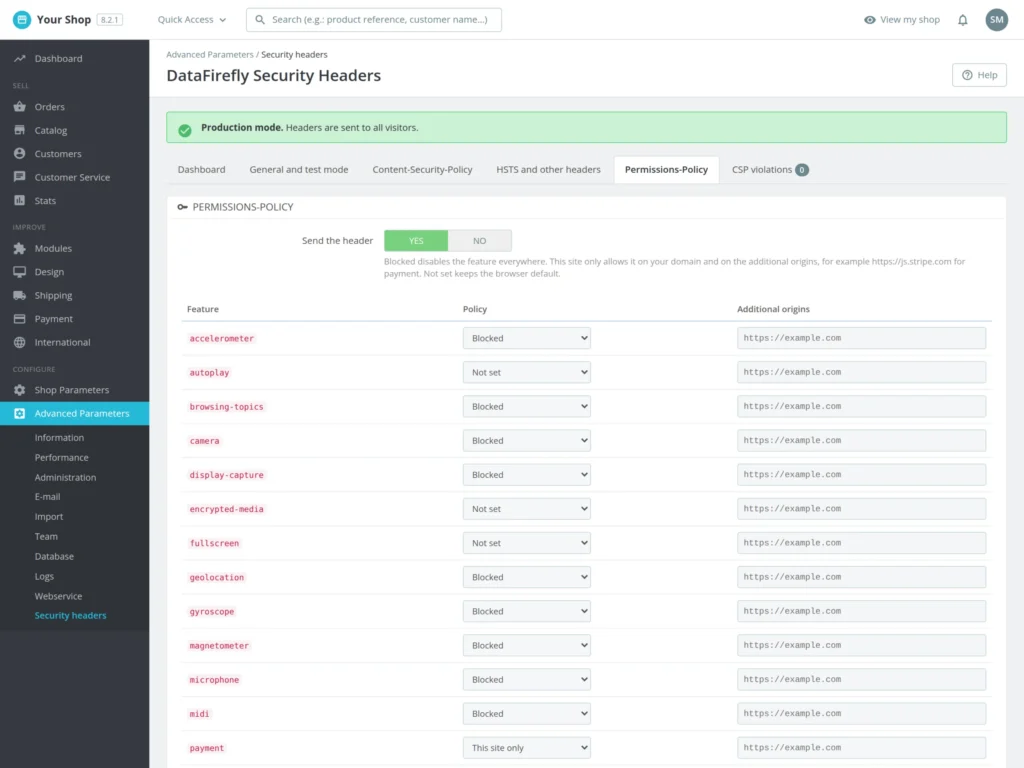Click the 8.2.1 version badge
The width and height of the screenshot is (1024, 768).
tap(109, 20)
